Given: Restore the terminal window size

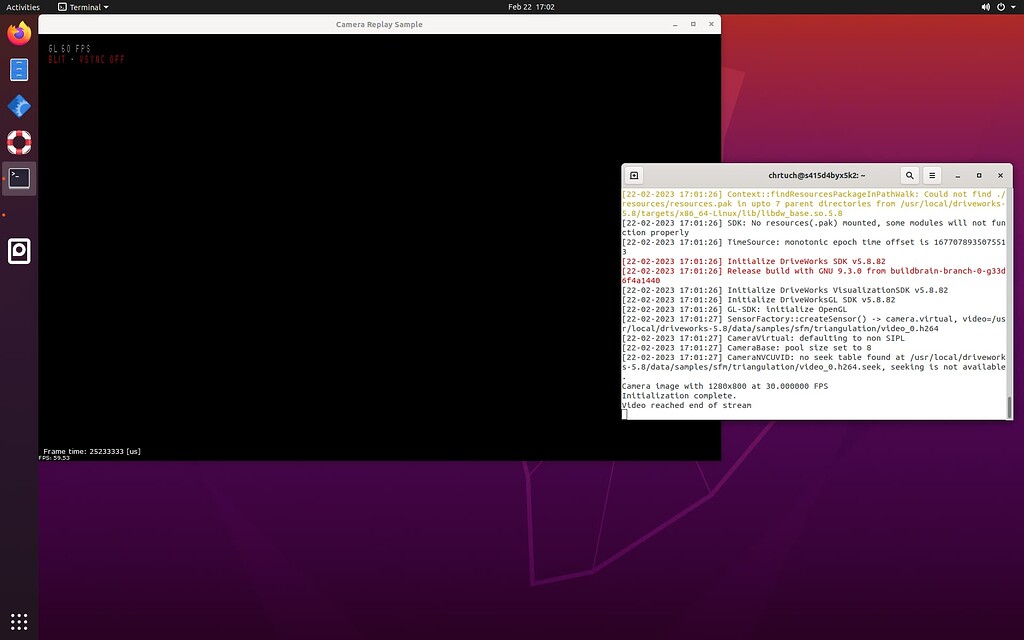Looking at the screenshot, I should (979, 175).
